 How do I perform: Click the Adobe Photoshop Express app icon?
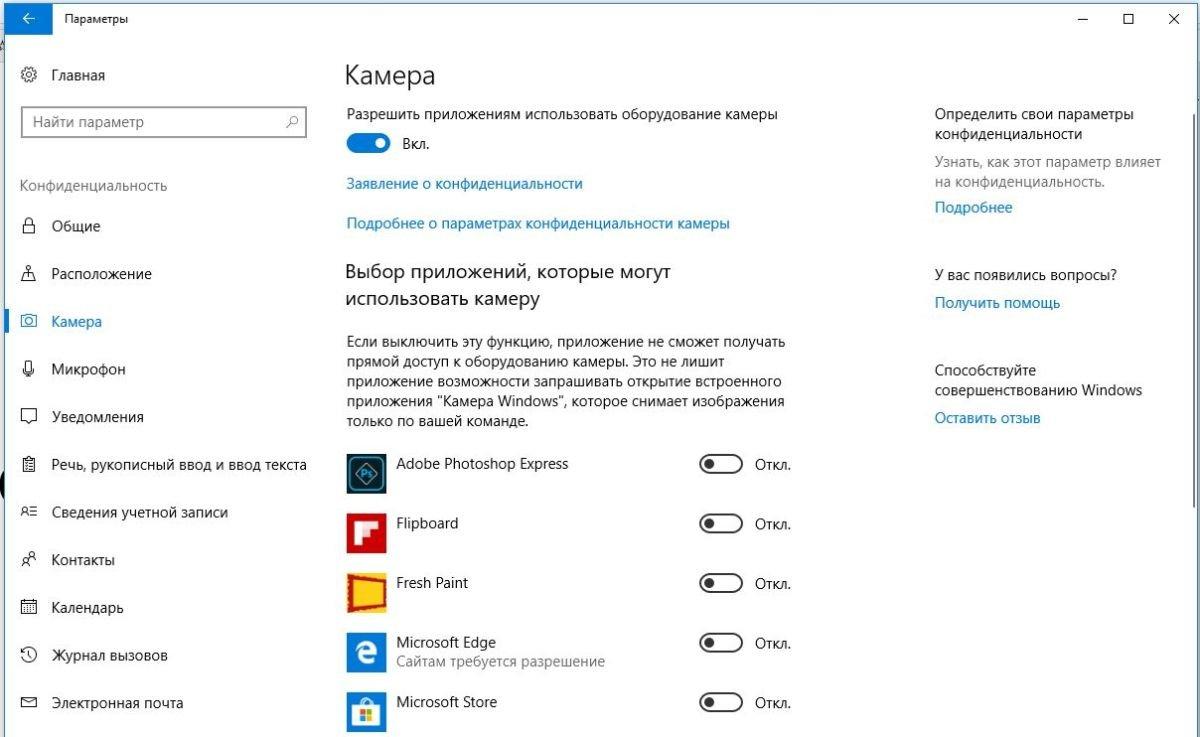coord(366,473)
